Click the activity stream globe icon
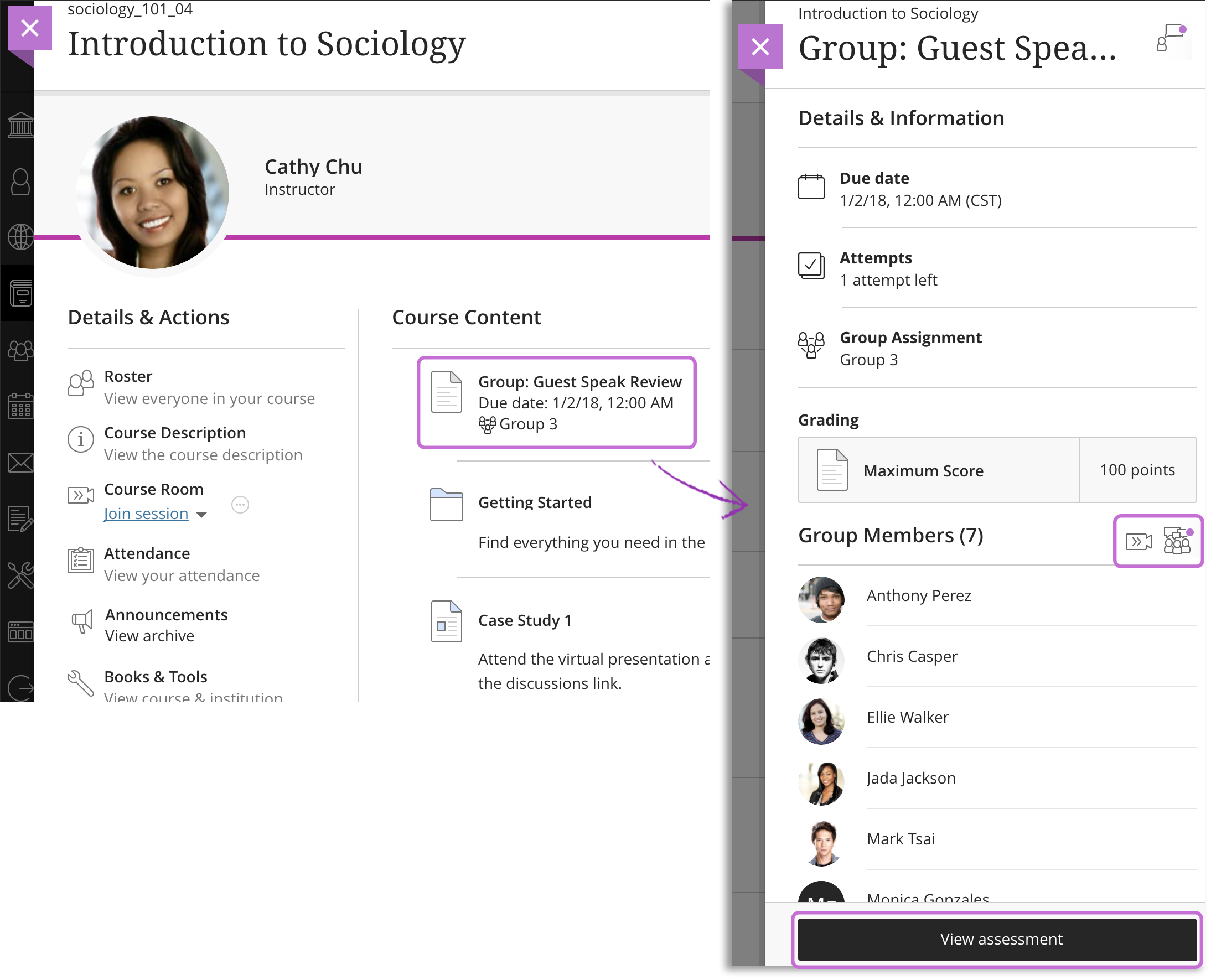Viewport: 1211px width, 980px height. 20,237
